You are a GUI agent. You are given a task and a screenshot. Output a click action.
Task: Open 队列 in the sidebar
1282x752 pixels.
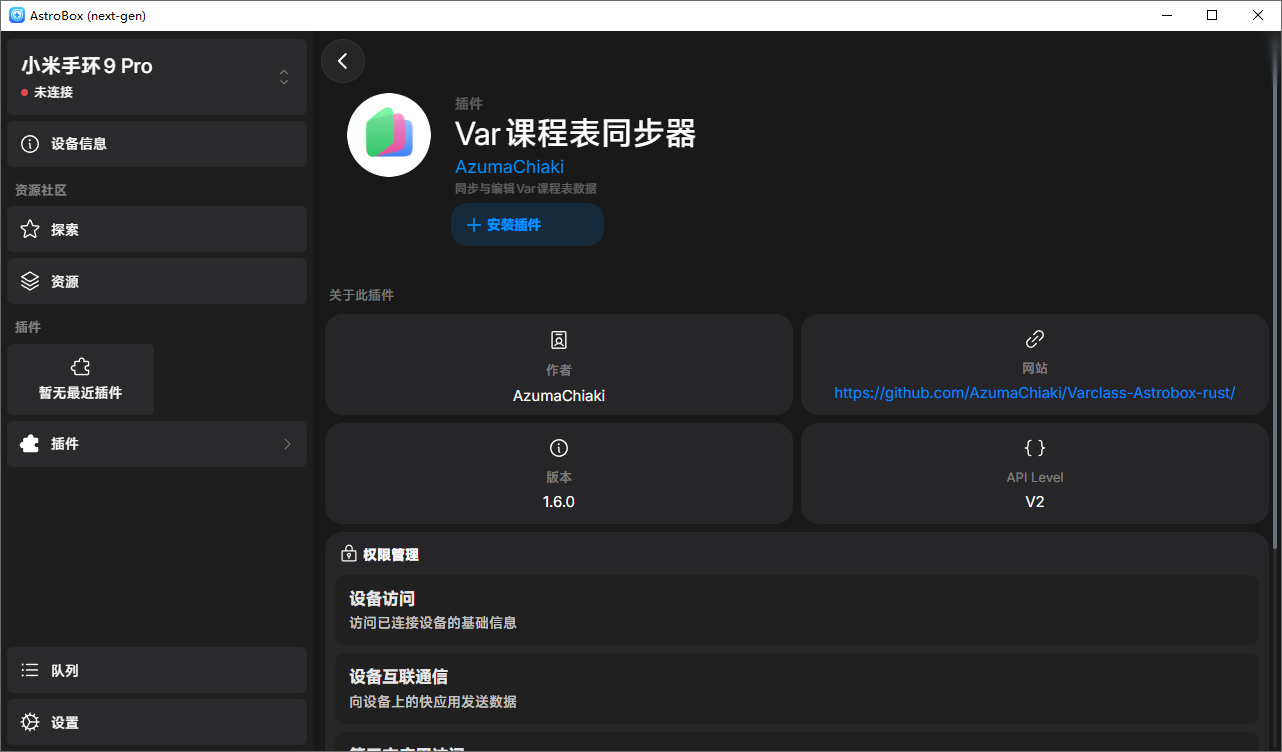pos(157,670)
